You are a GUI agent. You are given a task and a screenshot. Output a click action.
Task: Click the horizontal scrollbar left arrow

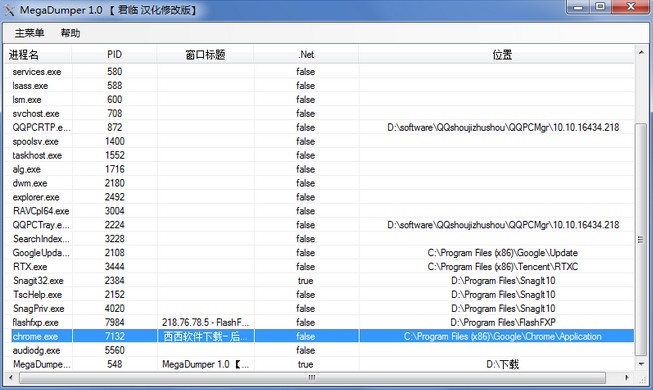click(x=11, y=378)
